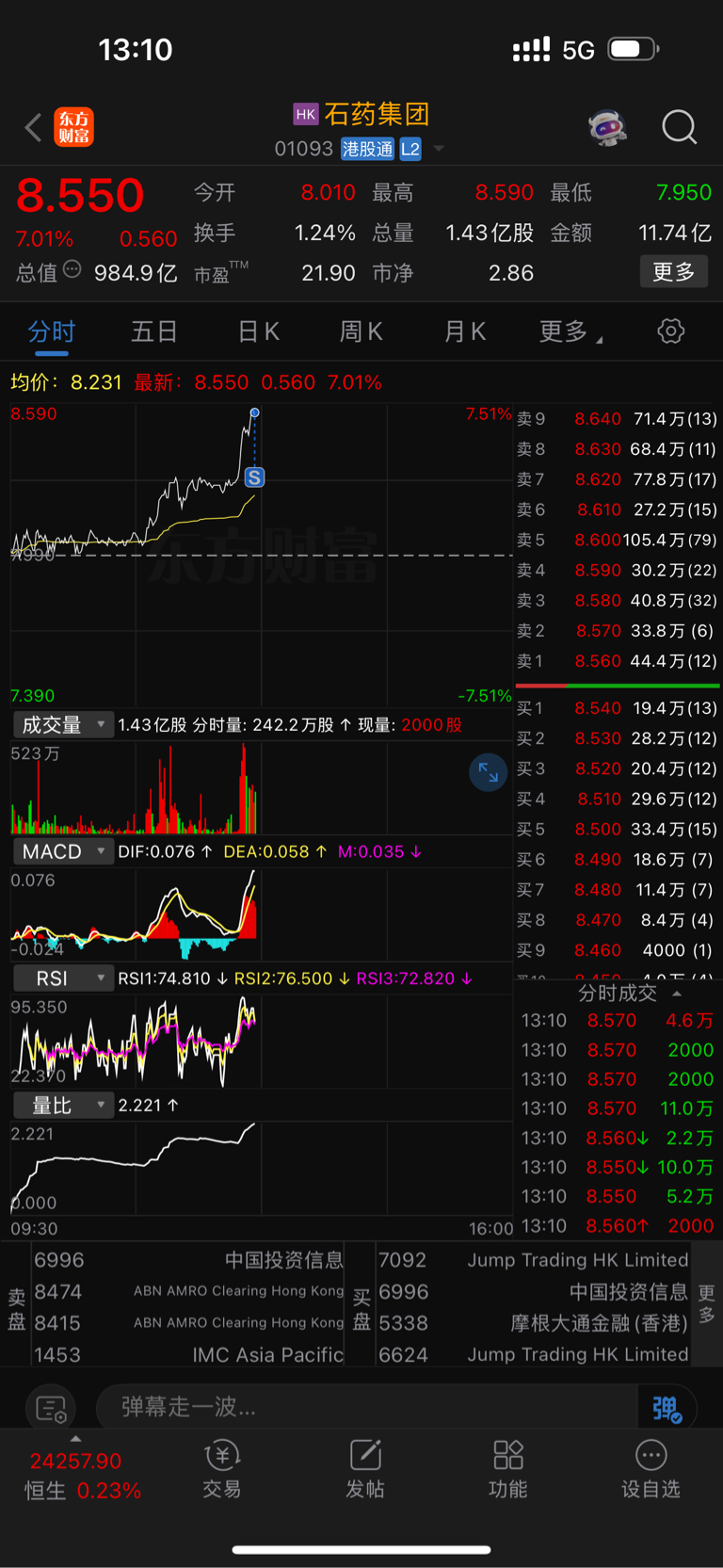Expand stock title dropdown arrow

point(438,149)
